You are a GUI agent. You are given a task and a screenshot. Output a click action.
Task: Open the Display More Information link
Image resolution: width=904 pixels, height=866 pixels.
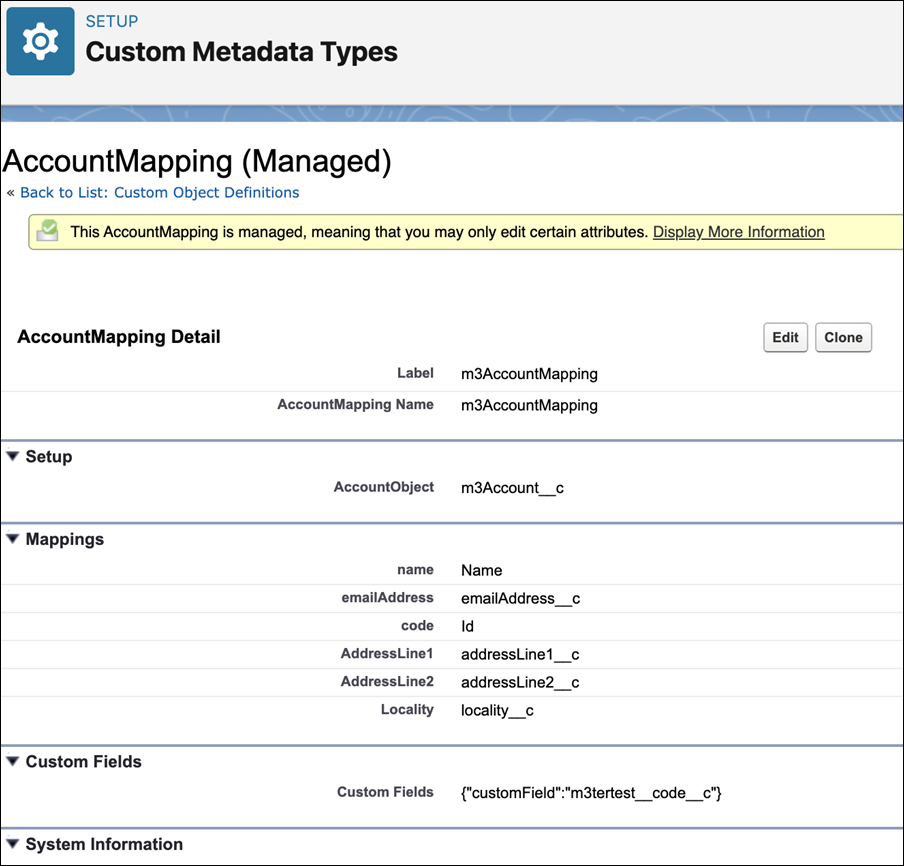tap(739, 232)
